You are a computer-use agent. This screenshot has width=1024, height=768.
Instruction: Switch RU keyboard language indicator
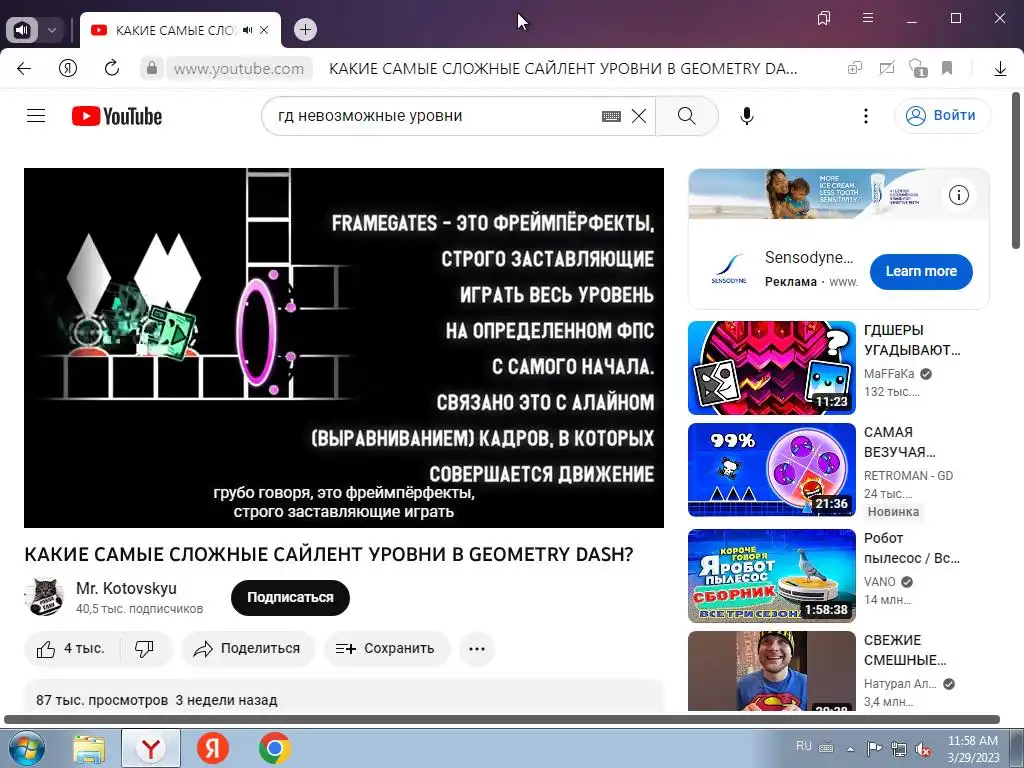pos(804,746)
